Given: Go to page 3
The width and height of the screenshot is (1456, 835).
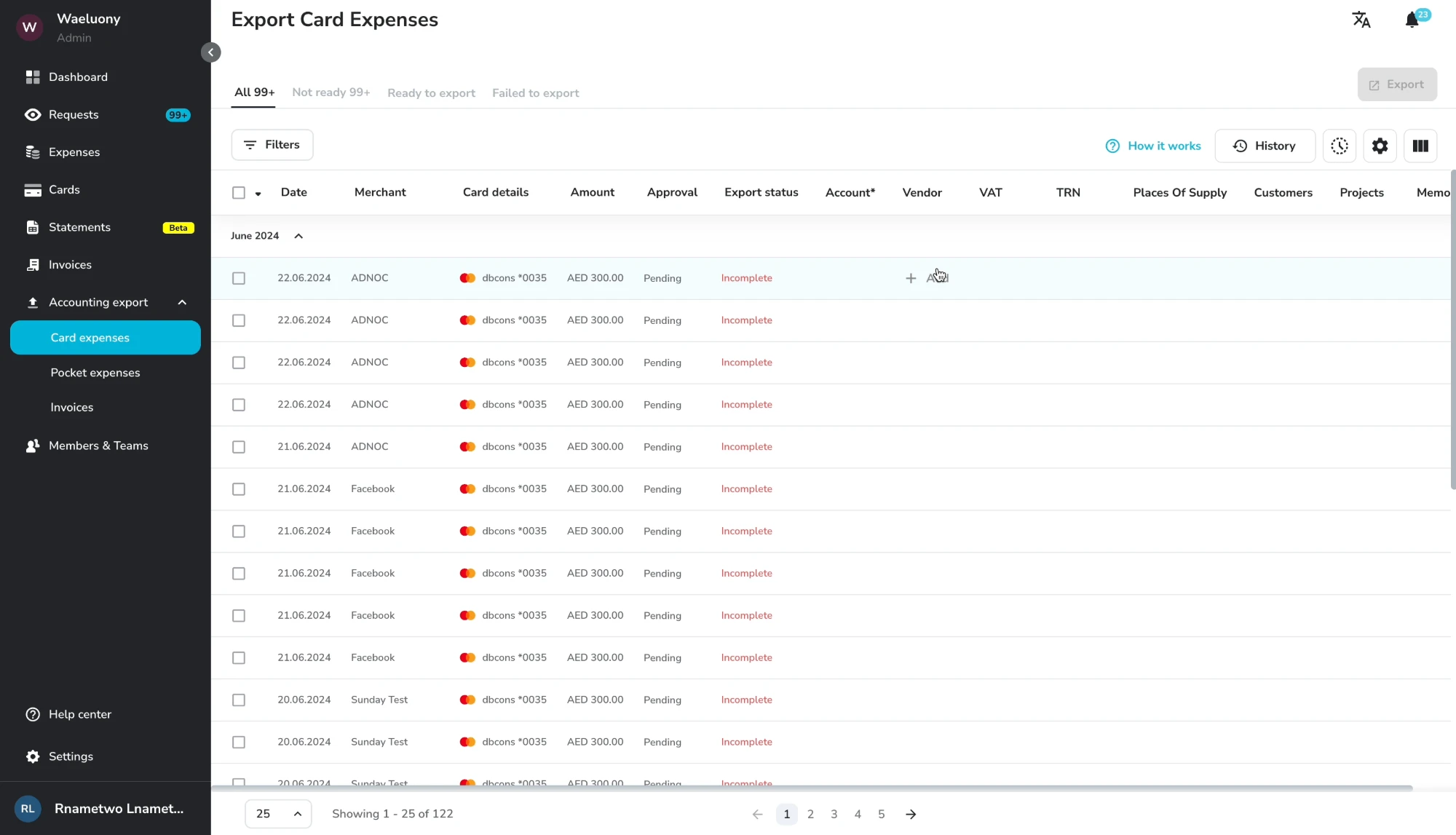Looking at the screenshot, I should coord(834,814).
